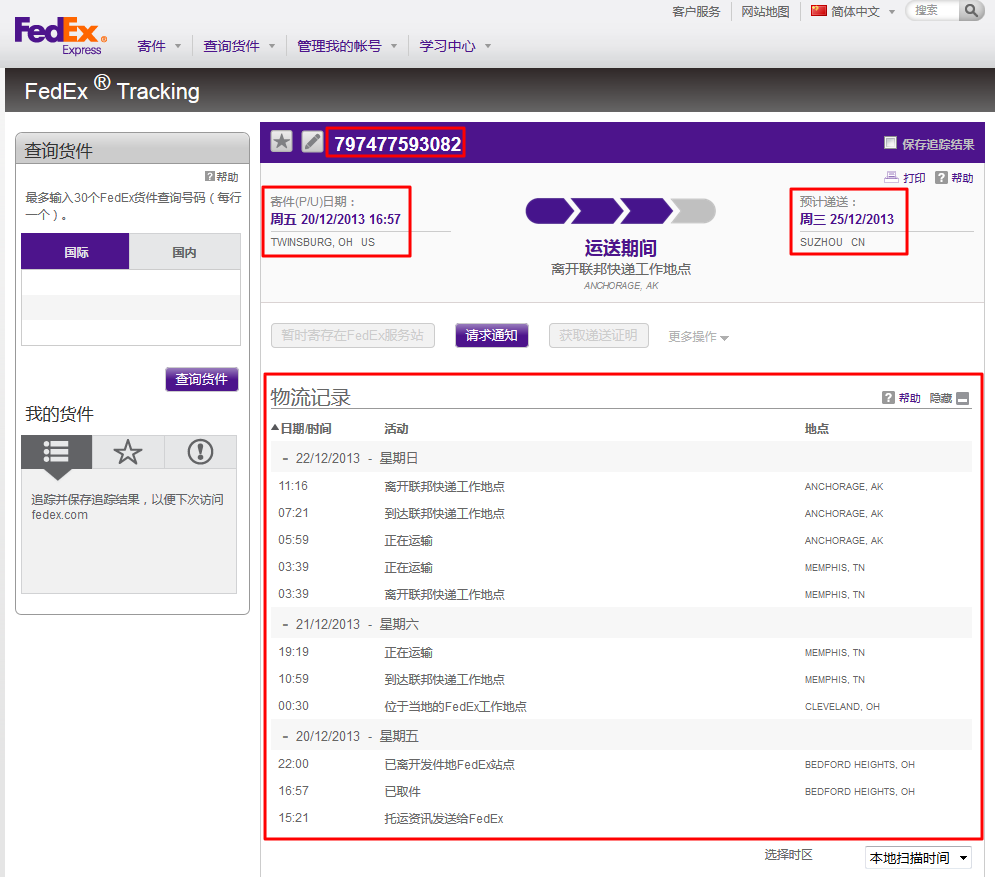Click the shipment progress bar
Image resolution: width=995 pixels, height=877 pixels.
coord(620,211)
